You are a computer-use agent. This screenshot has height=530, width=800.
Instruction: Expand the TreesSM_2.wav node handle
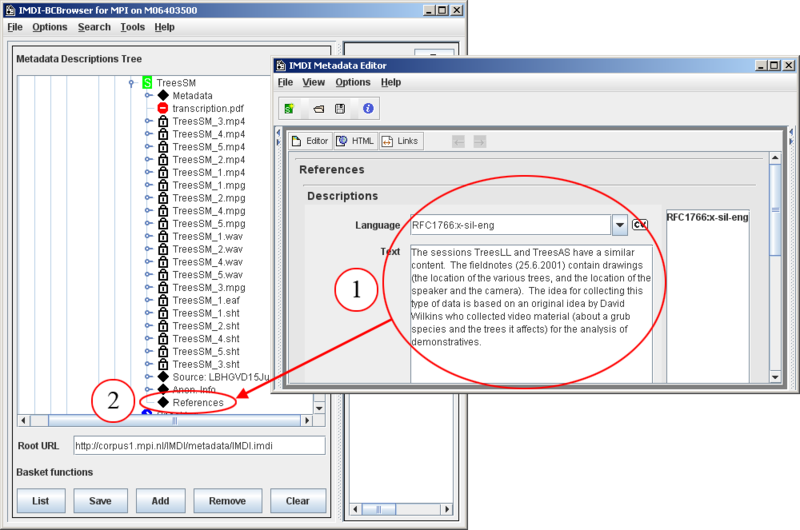(148, 249)
